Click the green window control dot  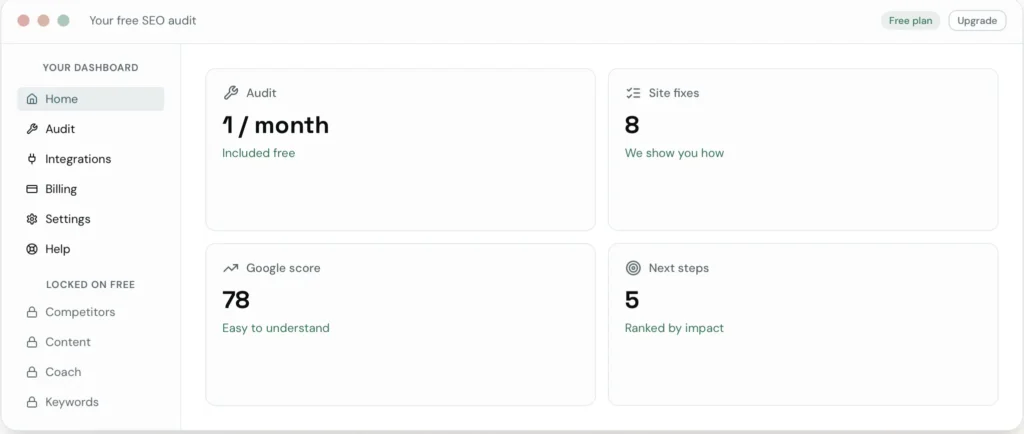point(63,21)
